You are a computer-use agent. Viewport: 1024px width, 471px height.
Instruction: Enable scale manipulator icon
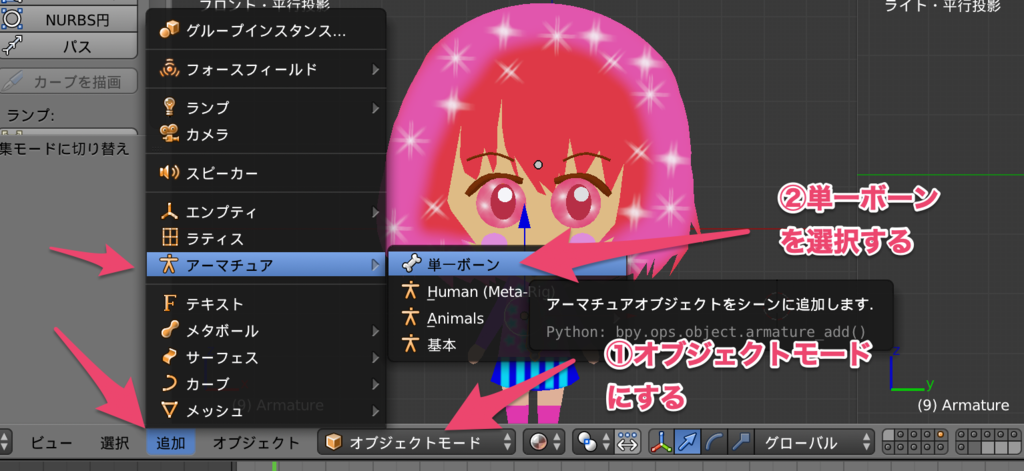pos(739,442)
